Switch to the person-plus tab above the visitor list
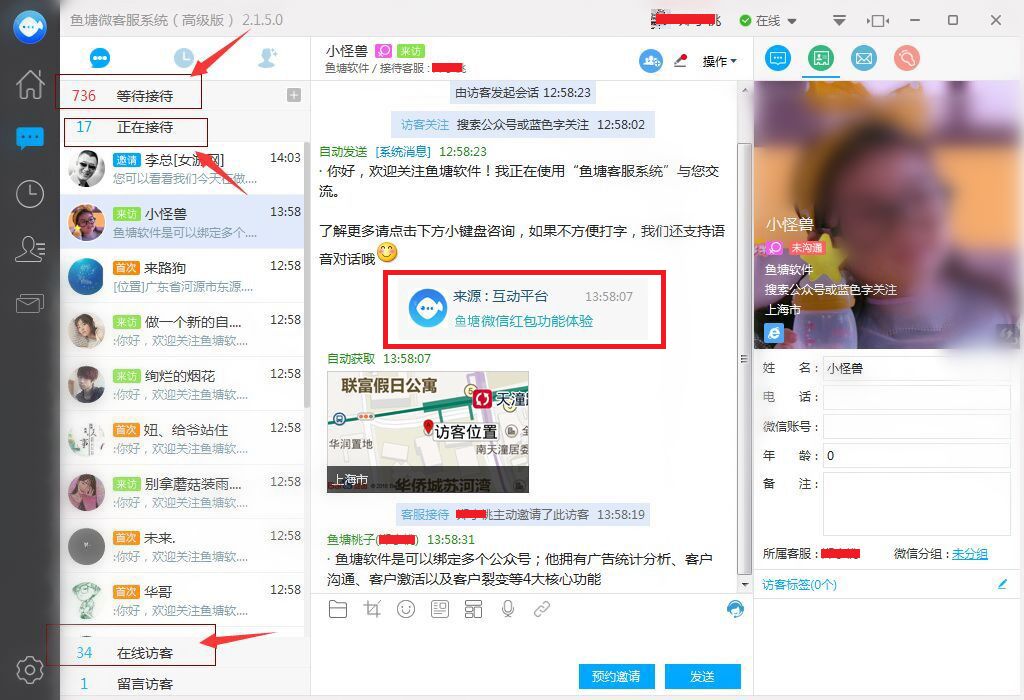The height and width of the screenshot is (700, 1024). [268, 58]
